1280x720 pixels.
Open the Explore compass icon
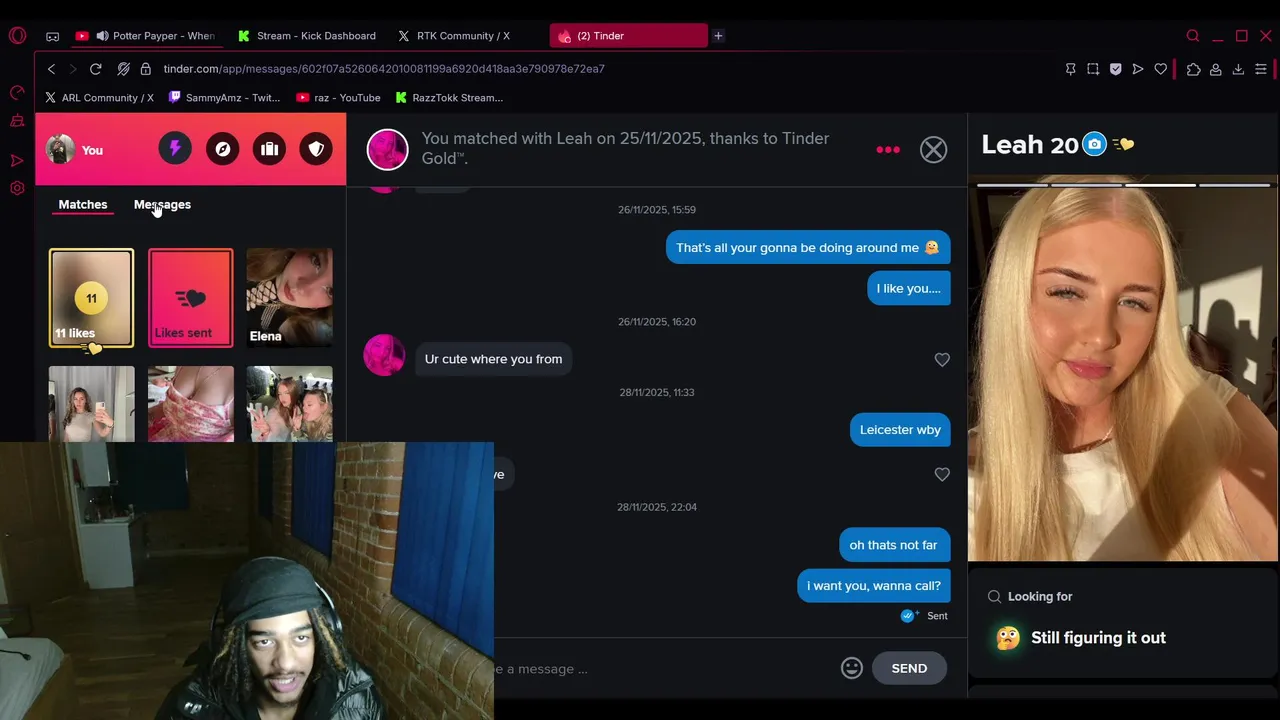(222, 149)
